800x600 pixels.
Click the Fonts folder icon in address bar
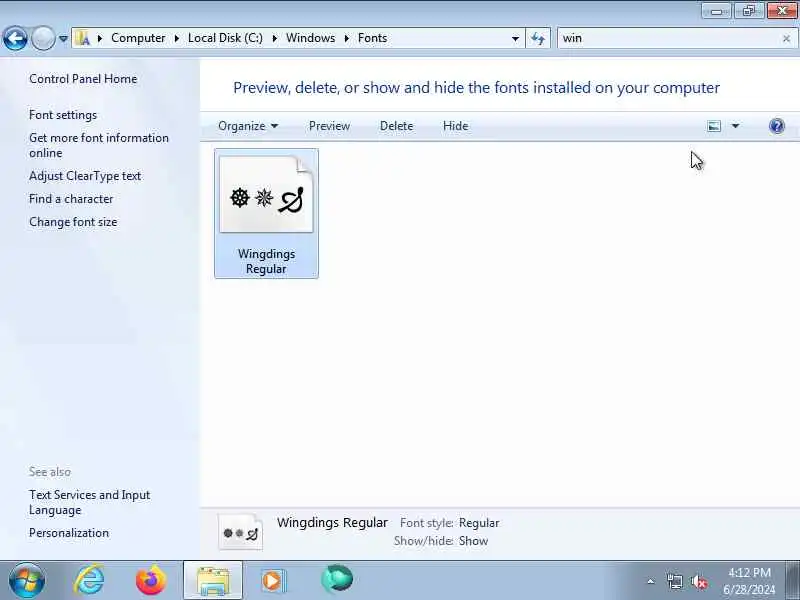[83, 38]
